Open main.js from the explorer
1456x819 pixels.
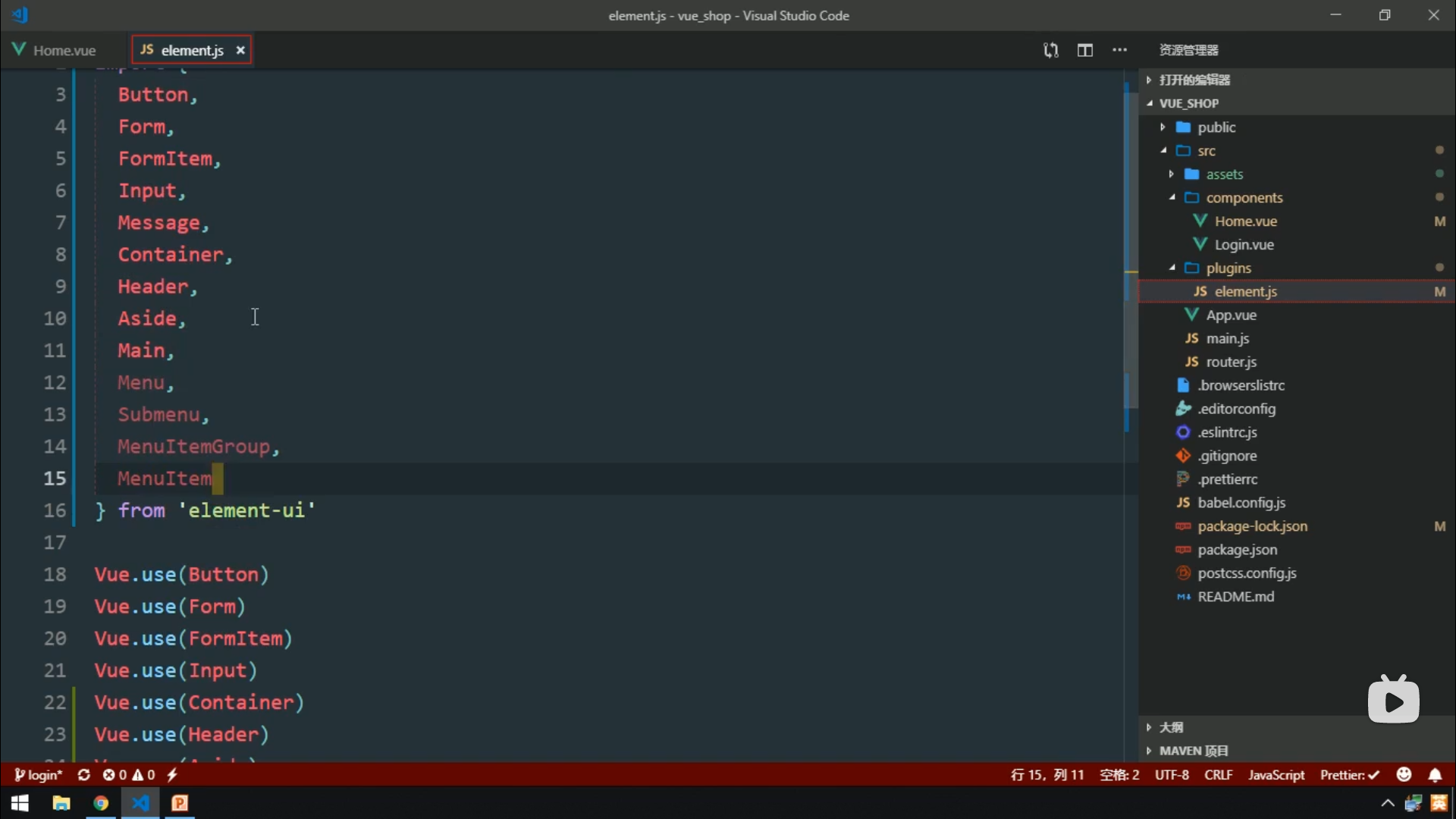[x=1297, y=339]
